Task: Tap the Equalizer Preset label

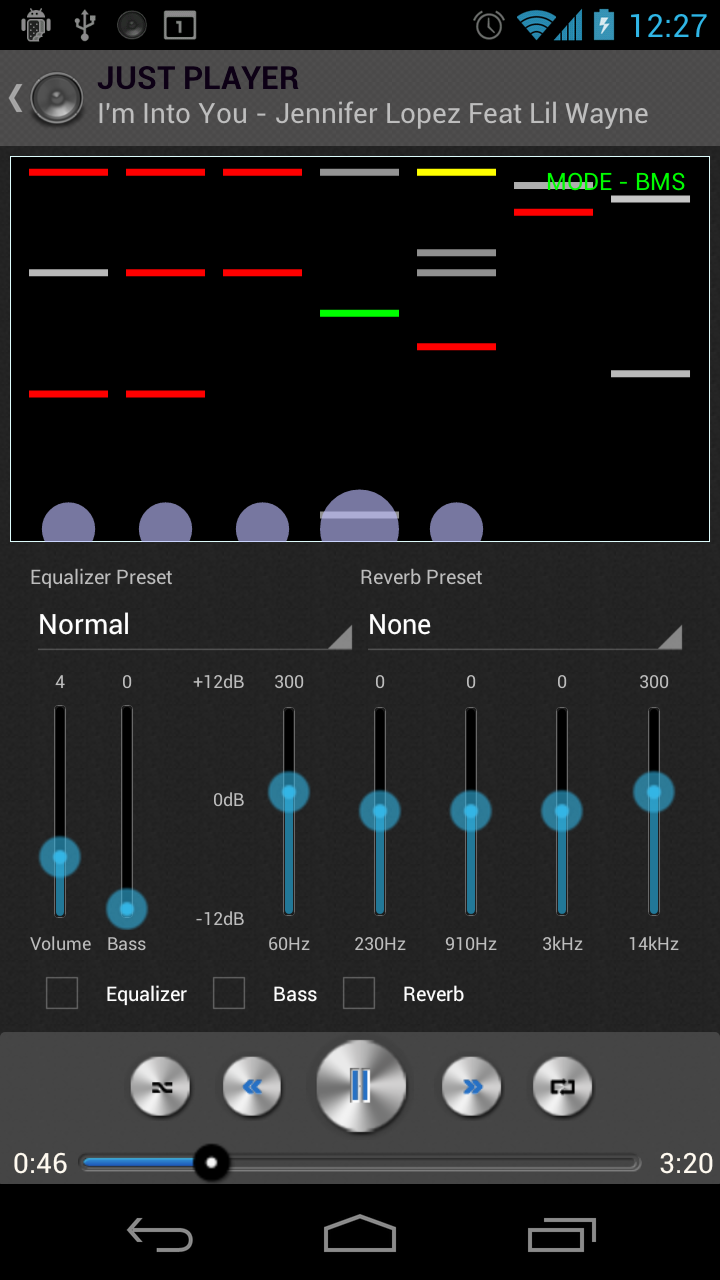Action: (101, 578)
